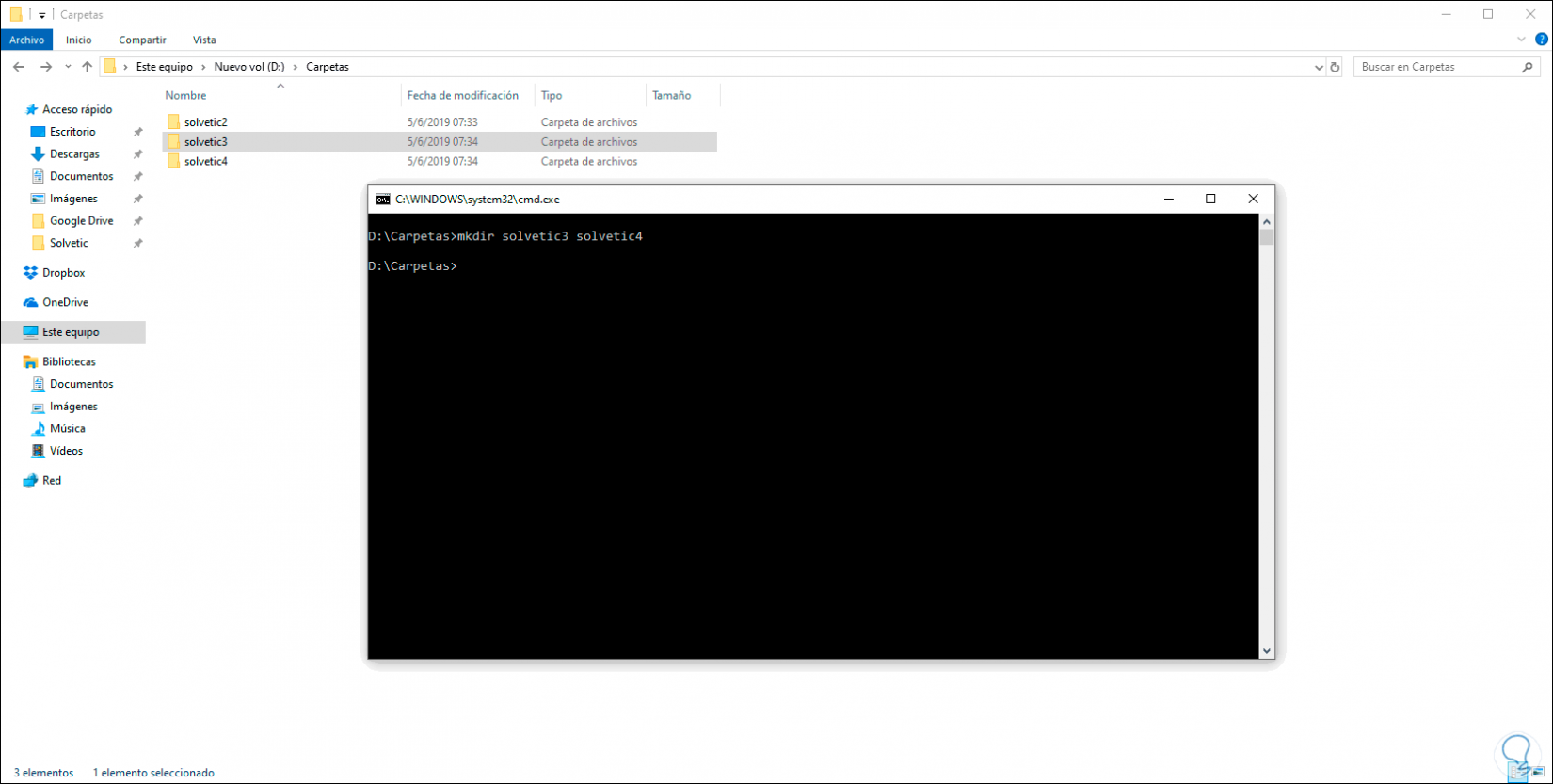This screenshot has height=784, width=1553.
Task: Open the Música library
Action: 67,428
